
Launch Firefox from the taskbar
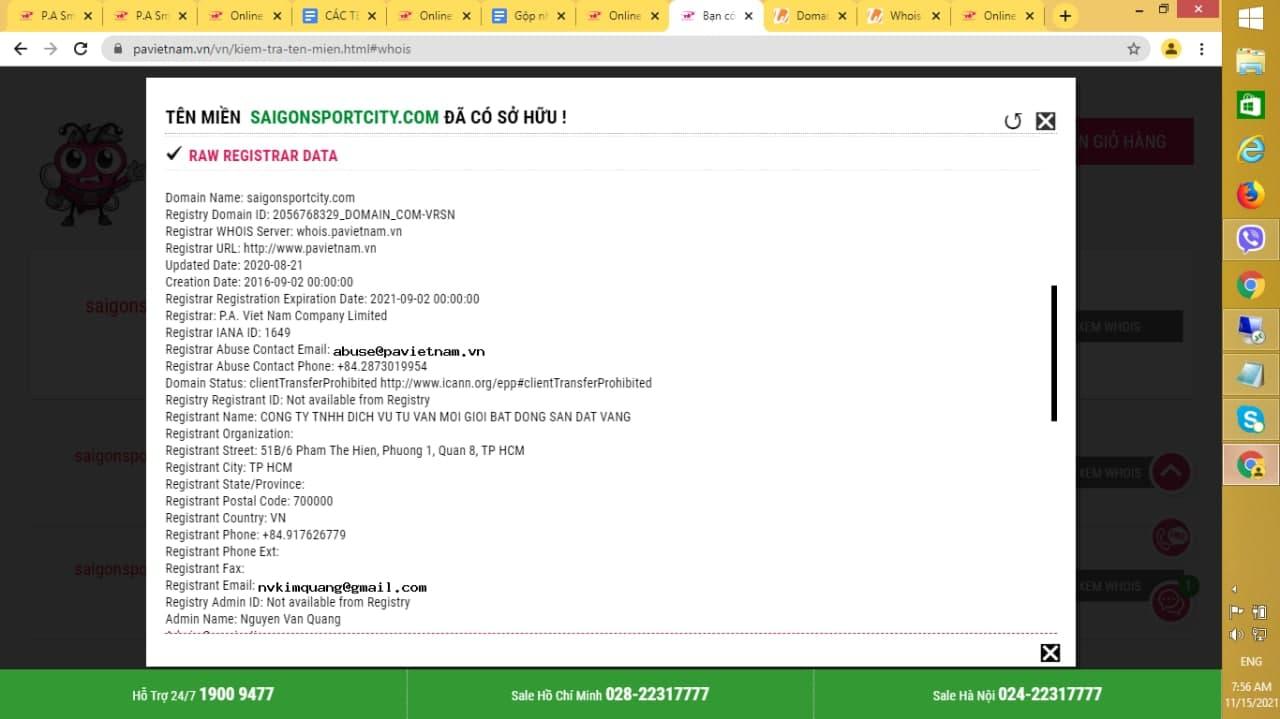point(1251,195)
